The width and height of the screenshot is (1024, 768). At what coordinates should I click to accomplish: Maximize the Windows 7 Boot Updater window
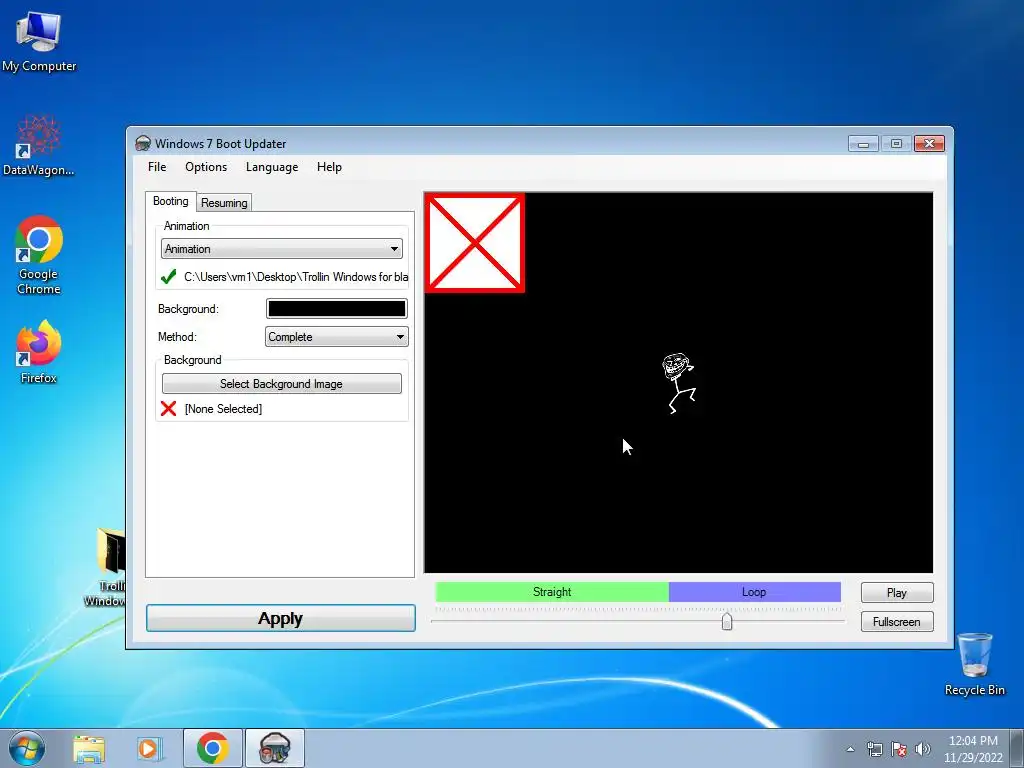896,144
